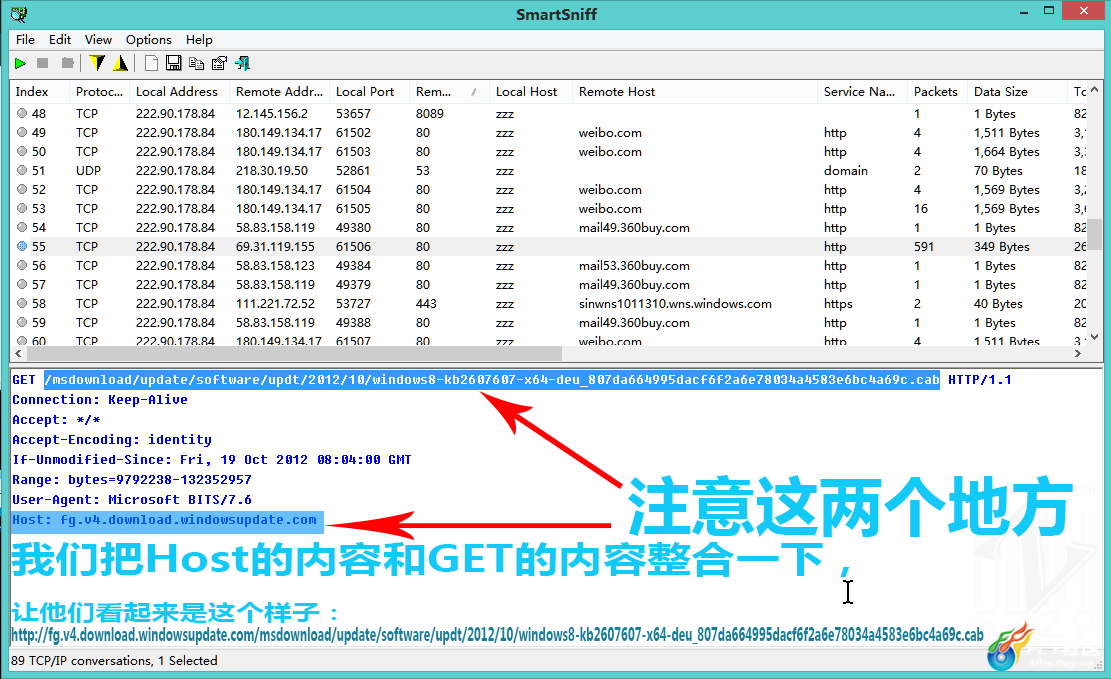1111x679 pixels.
Task: Select the sinwns1011310.wns.windows.com remote host
Action: (x=675, y=303)
